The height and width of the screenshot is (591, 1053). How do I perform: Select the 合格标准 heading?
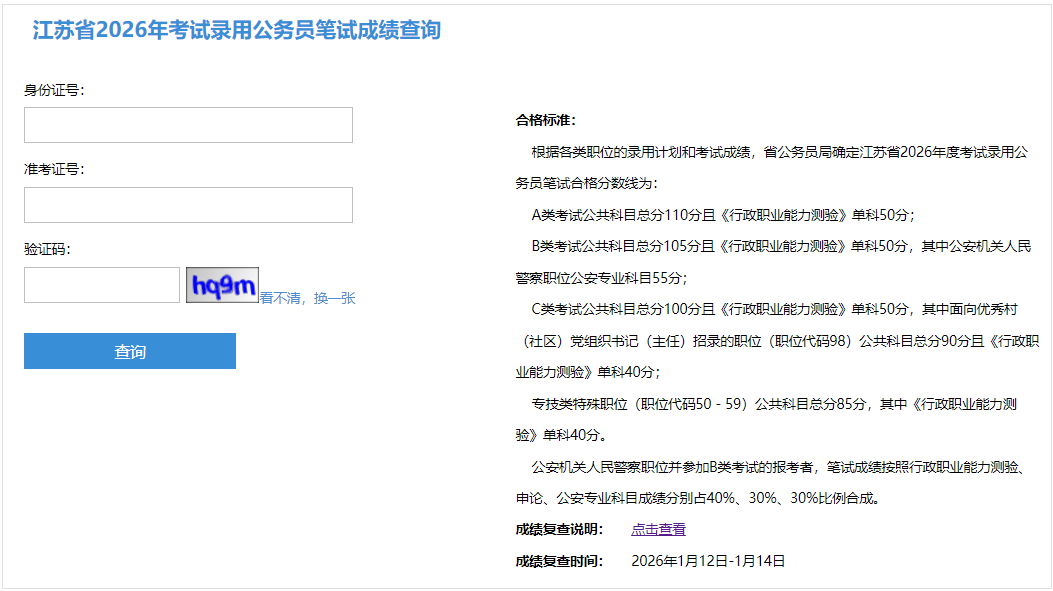coord(545,120)
